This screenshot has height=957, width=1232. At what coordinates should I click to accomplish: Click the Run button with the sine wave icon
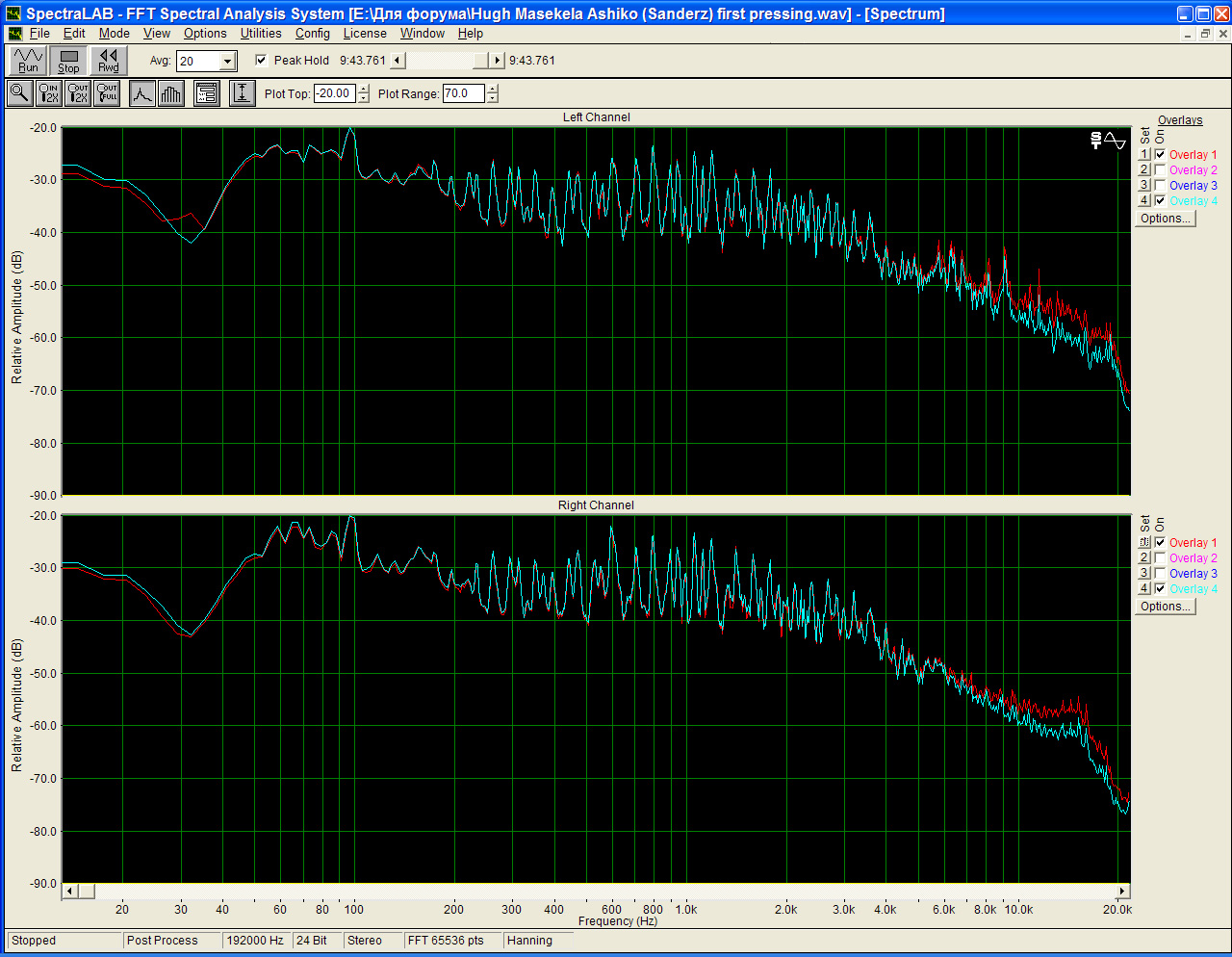point(28,61)
